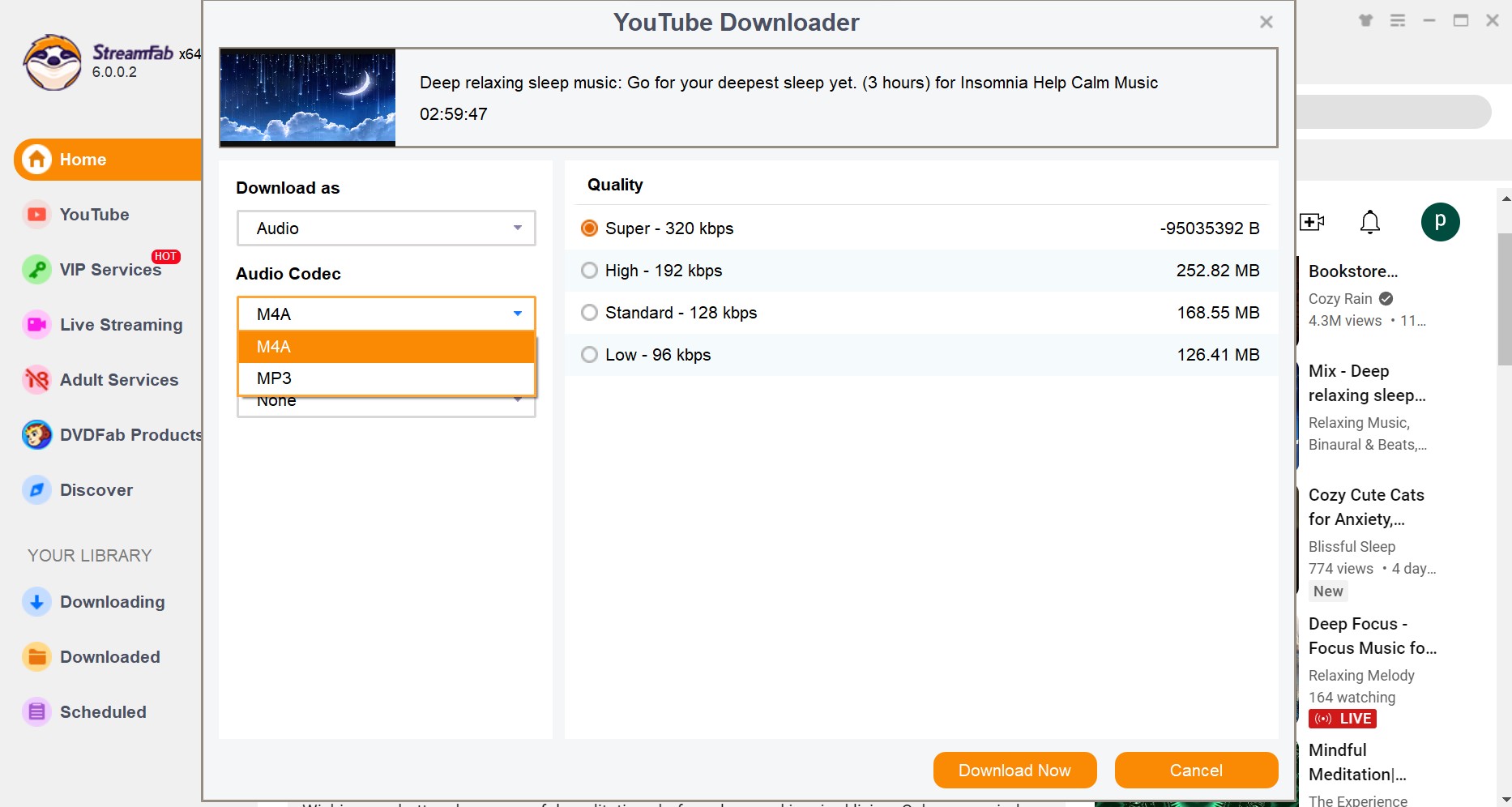Click the Downloading arrow icon
The image size is (1512, 807).
tap(36, 602)
